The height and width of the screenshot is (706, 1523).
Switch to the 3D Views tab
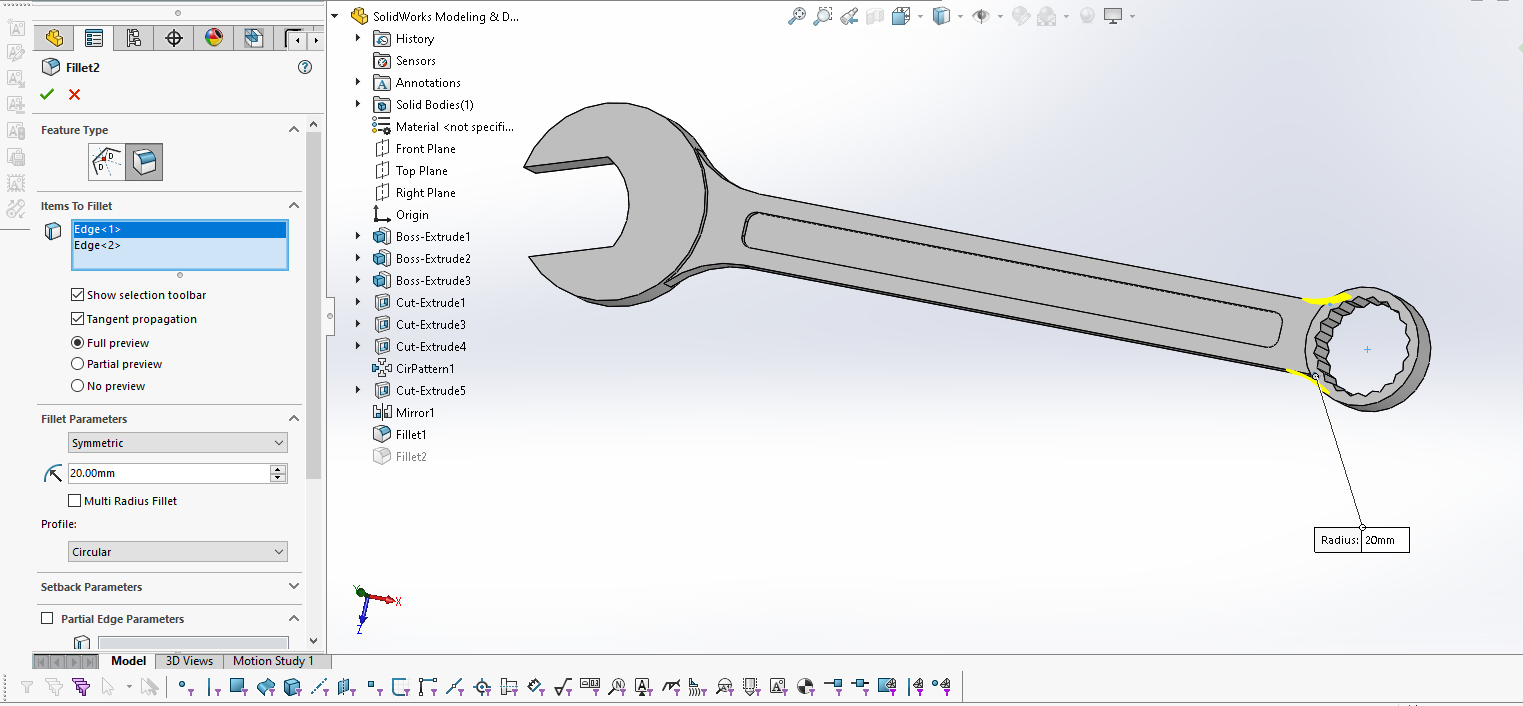(x=189, y=661)
